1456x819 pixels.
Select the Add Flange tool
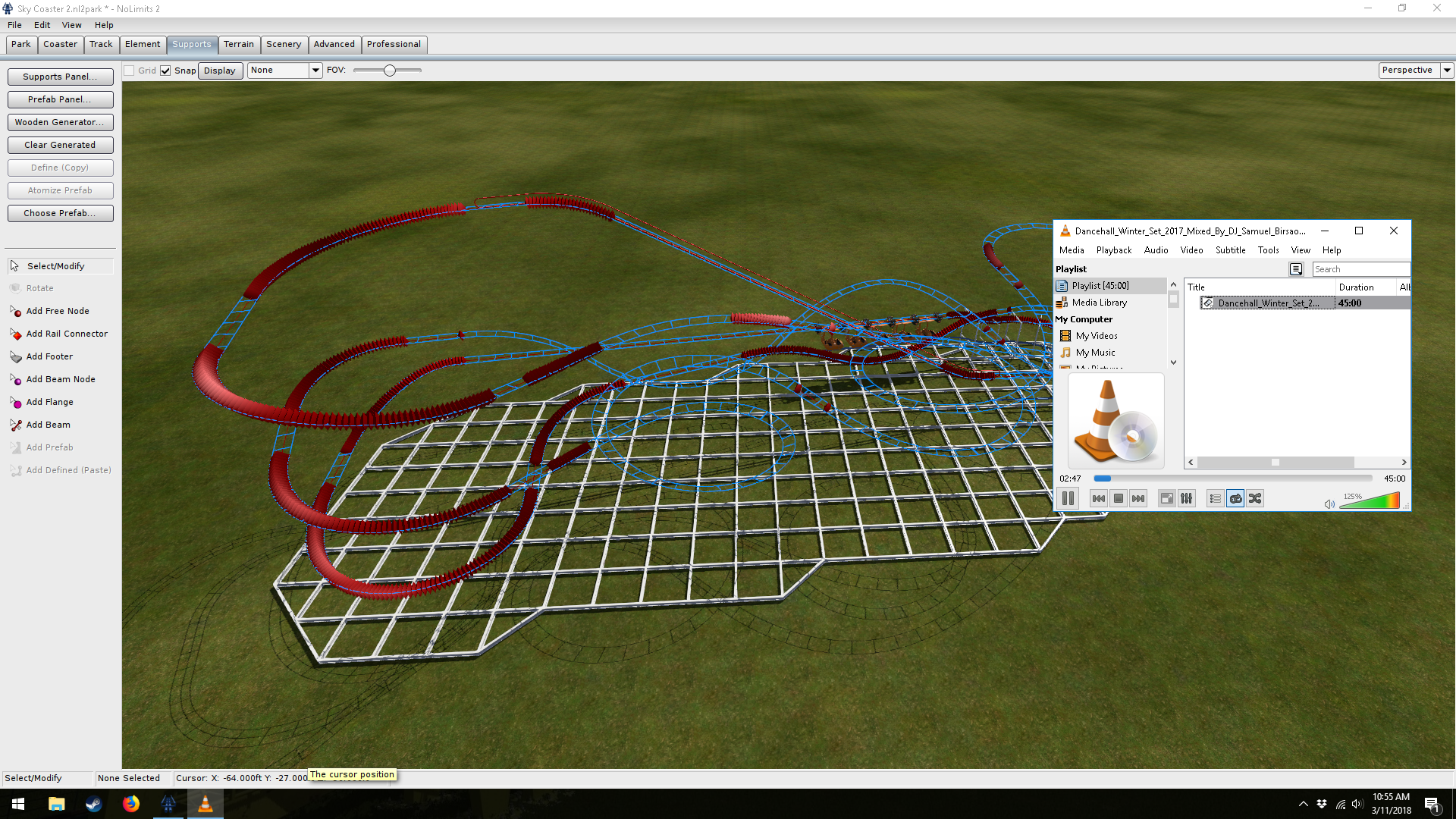[x=49, y=402]
